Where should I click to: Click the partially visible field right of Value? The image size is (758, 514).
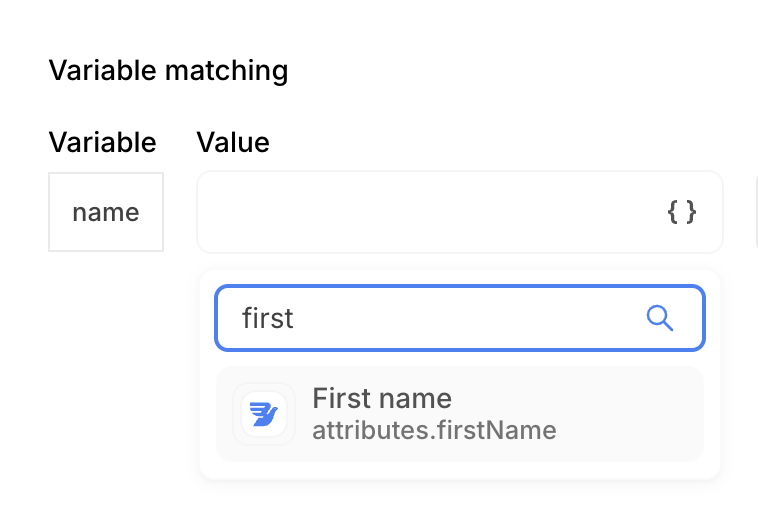tap(755, 212)
